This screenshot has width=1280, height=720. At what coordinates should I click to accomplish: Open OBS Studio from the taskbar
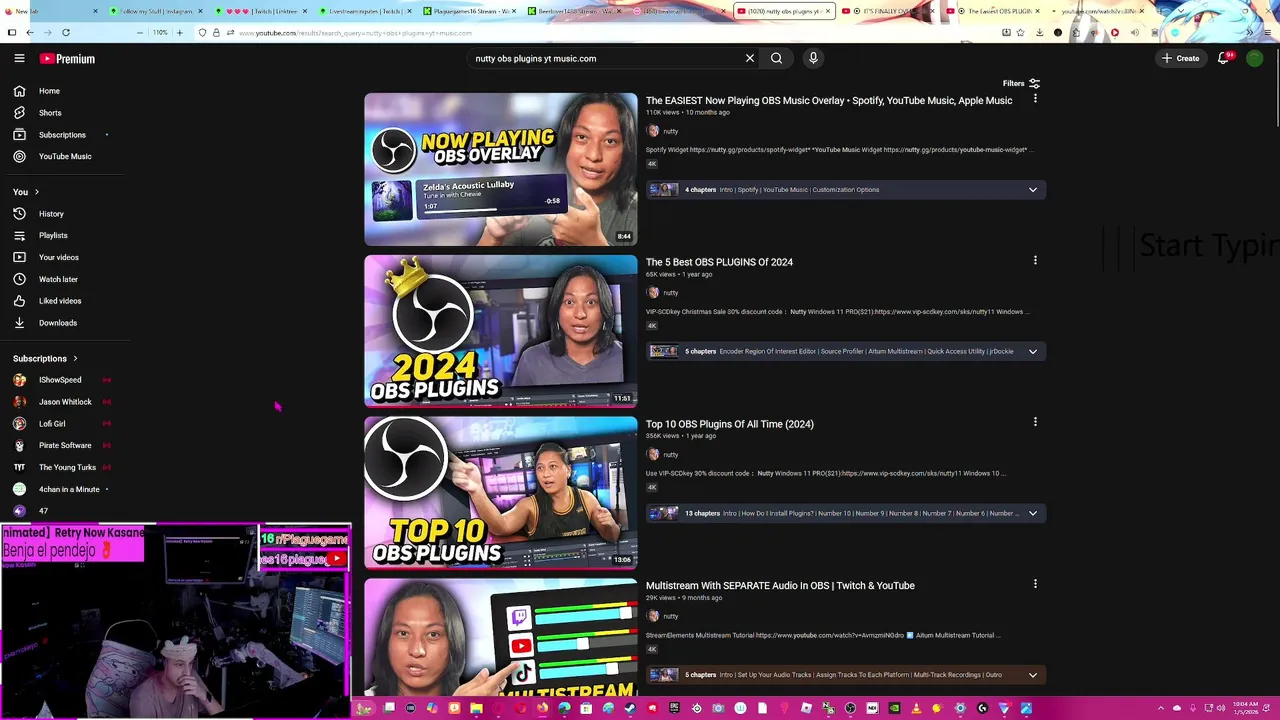[850, 709]
